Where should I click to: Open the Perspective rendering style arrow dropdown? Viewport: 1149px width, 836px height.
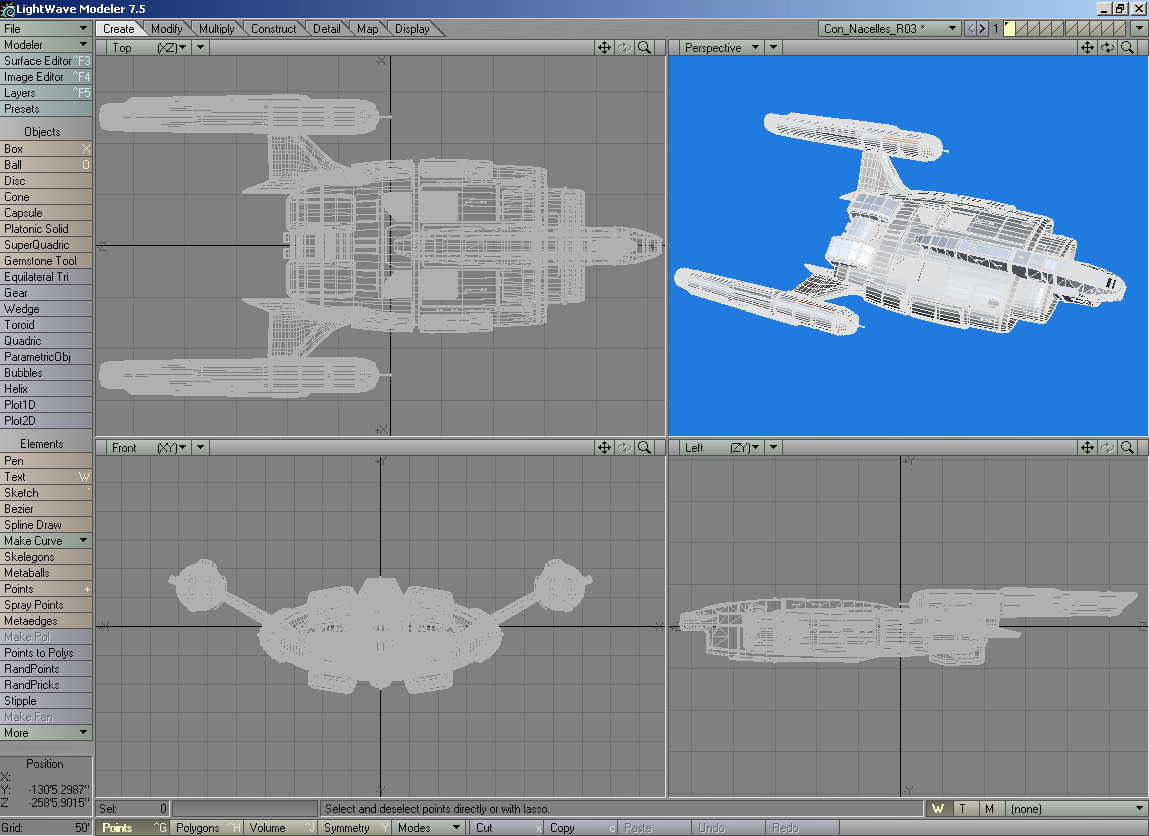(x=773, y=48)
